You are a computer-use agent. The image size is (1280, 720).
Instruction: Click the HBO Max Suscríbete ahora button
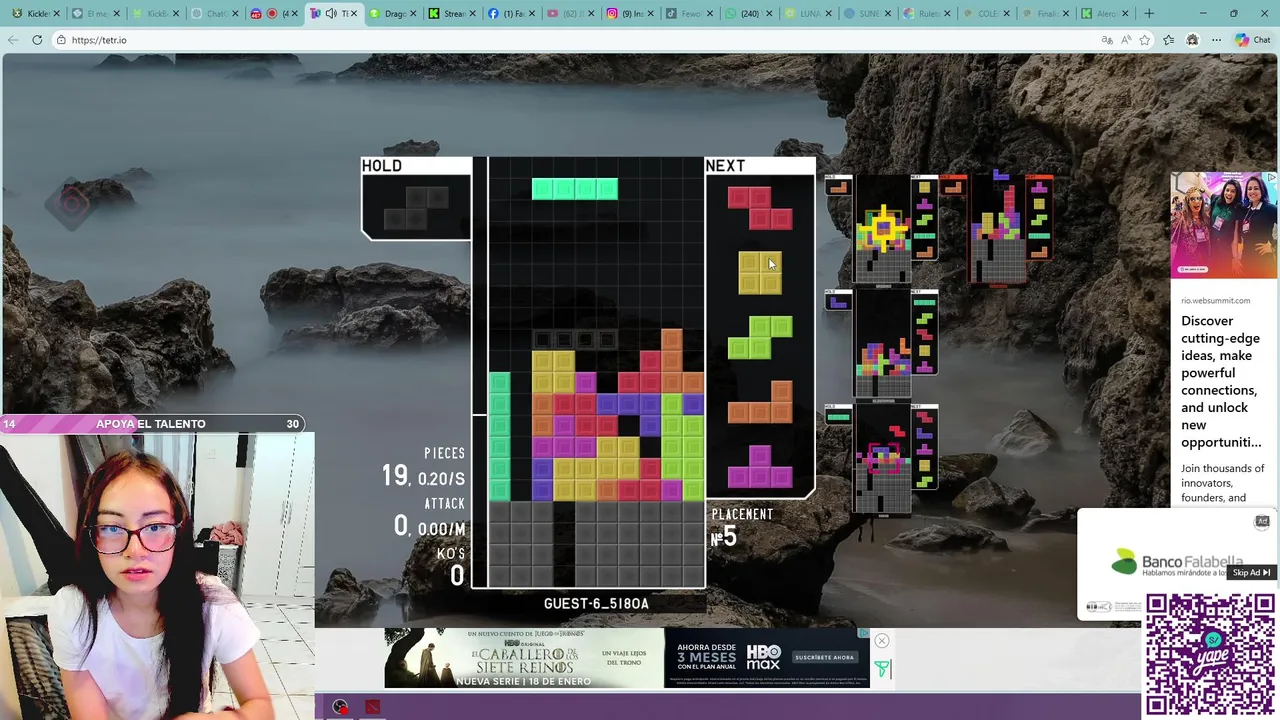825,657
